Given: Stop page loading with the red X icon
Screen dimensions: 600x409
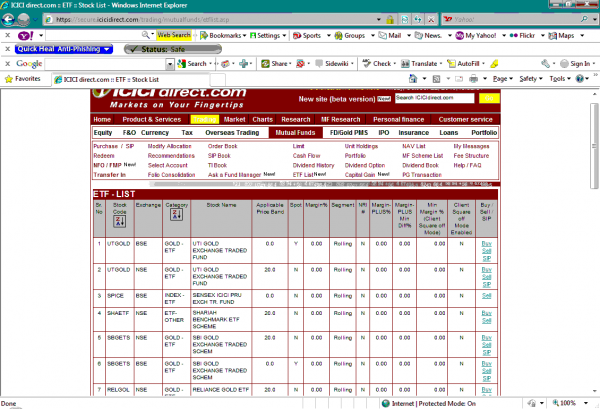Looking at the screenshot, I should coord(431,20).
